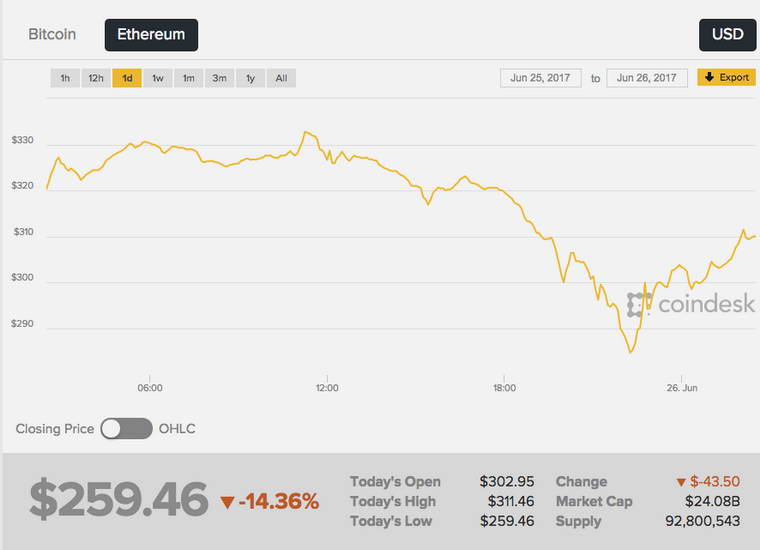Viewport: 760px width, 550px height.
Task: Choose the 3m time range
Action: point(220,78)
